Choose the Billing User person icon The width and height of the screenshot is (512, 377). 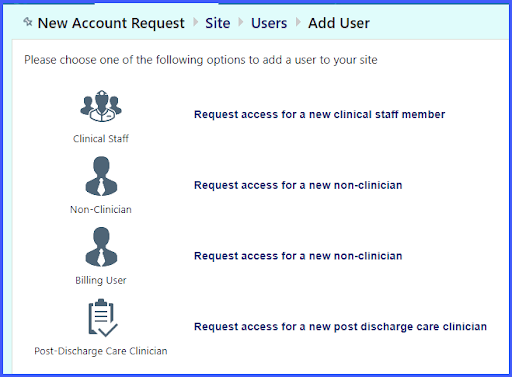click(x=101, y=247)
